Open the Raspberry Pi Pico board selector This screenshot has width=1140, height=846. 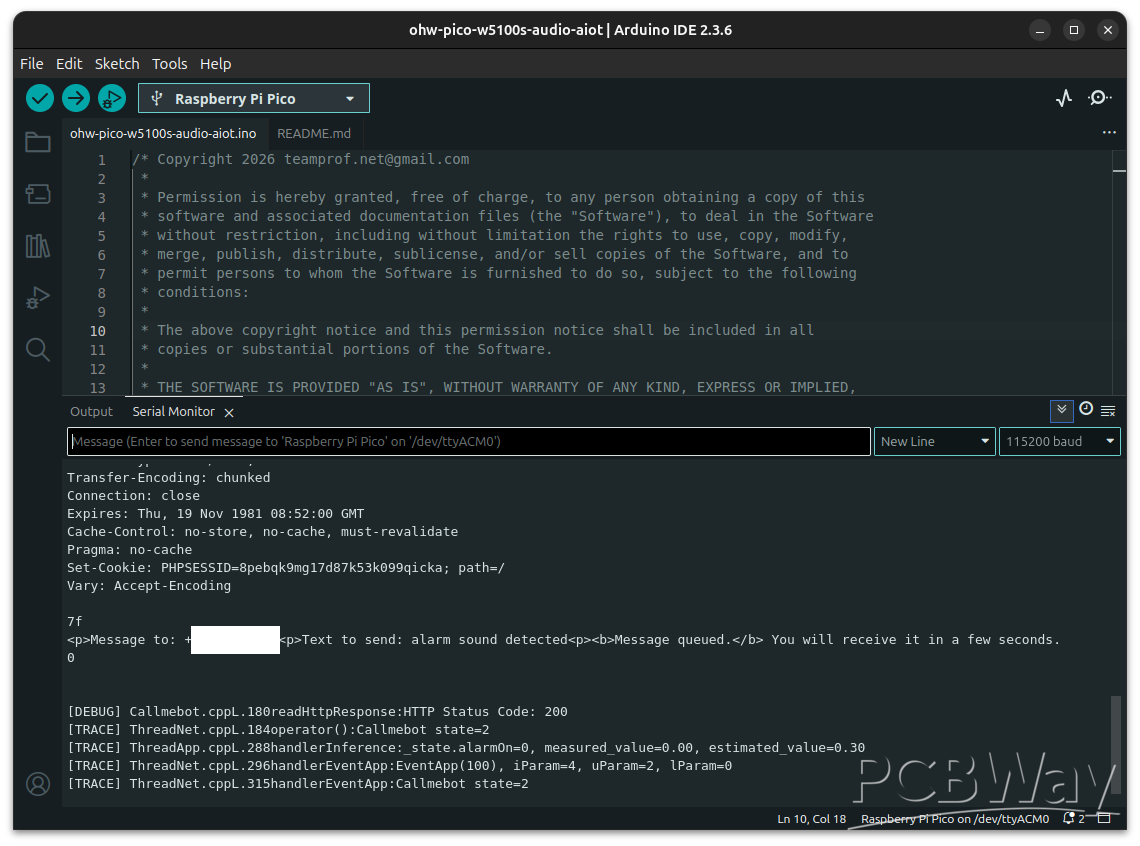pyautogui.click(x=254, y=98)
